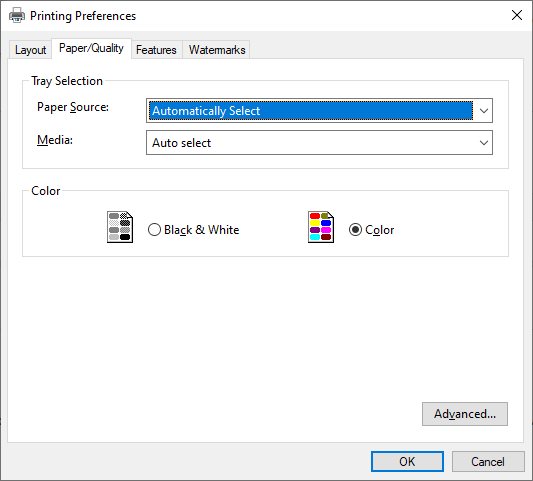
Task: Switch to the Features tab
Action: (x=156, y=50)
